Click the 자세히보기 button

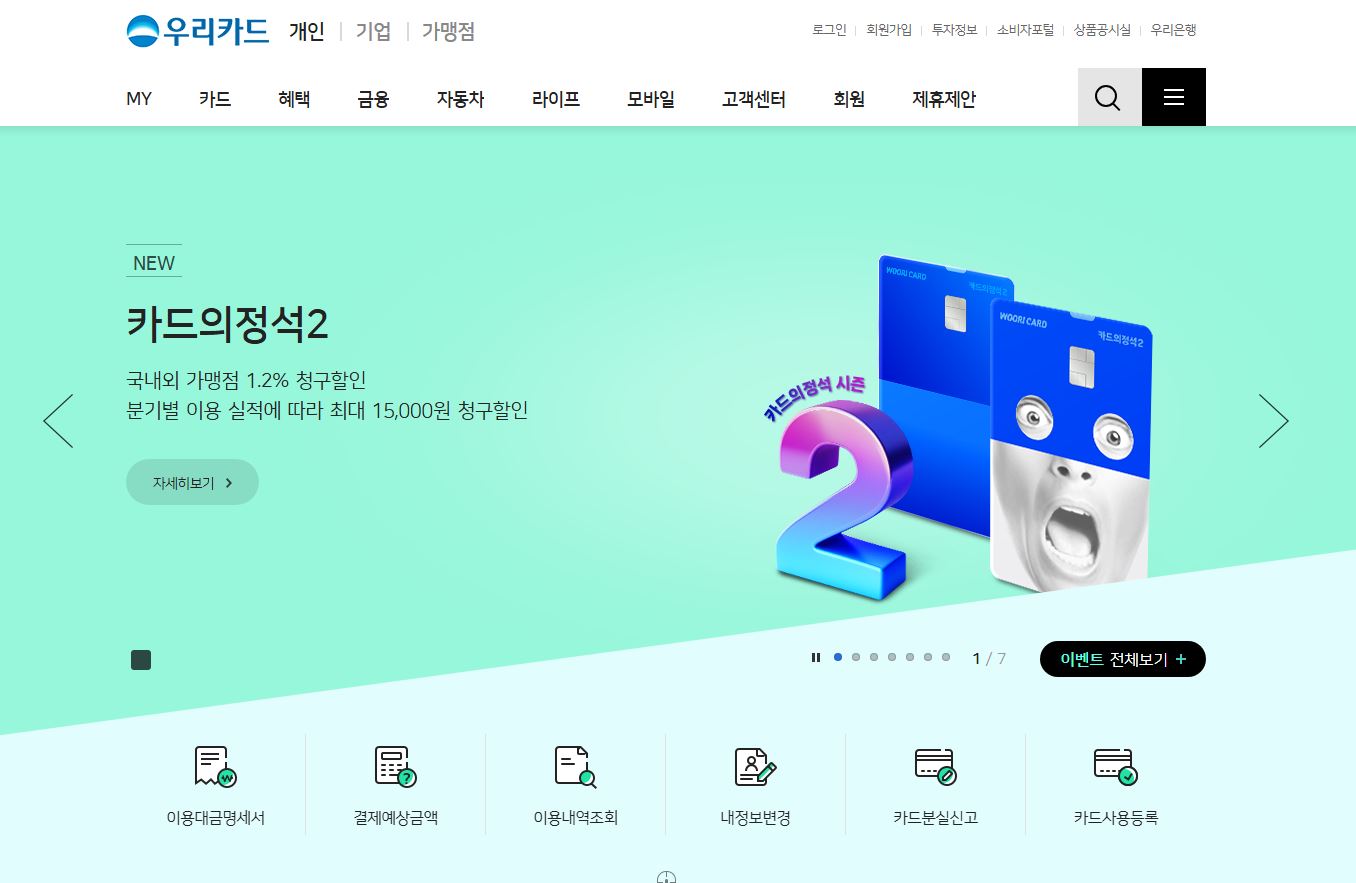[192, 482]
